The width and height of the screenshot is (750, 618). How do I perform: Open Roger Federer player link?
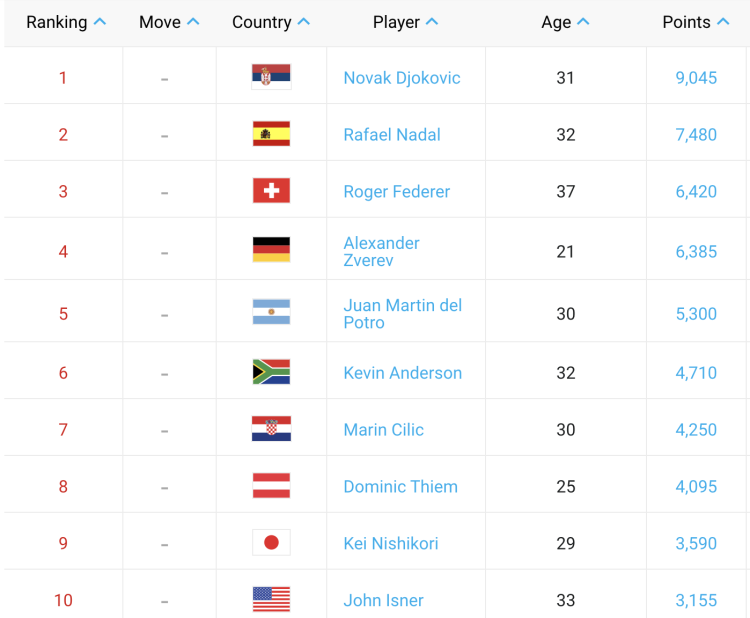point(397,192)
